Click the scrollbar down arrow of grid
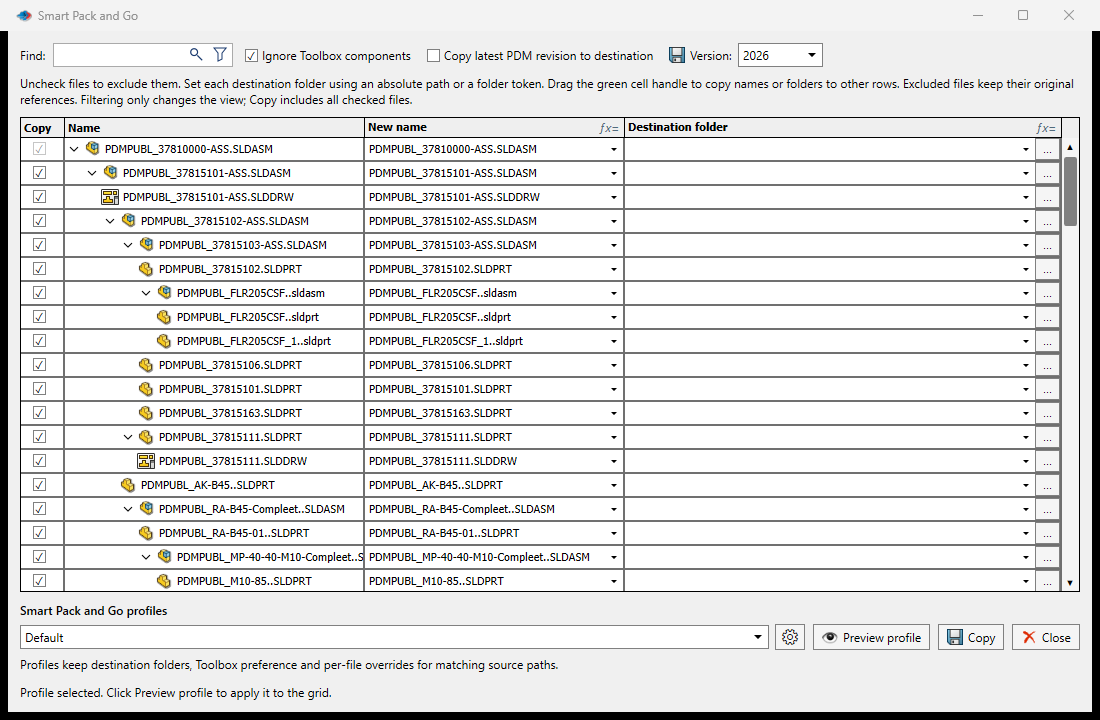1100x720 pixels. pos(1070,582)
